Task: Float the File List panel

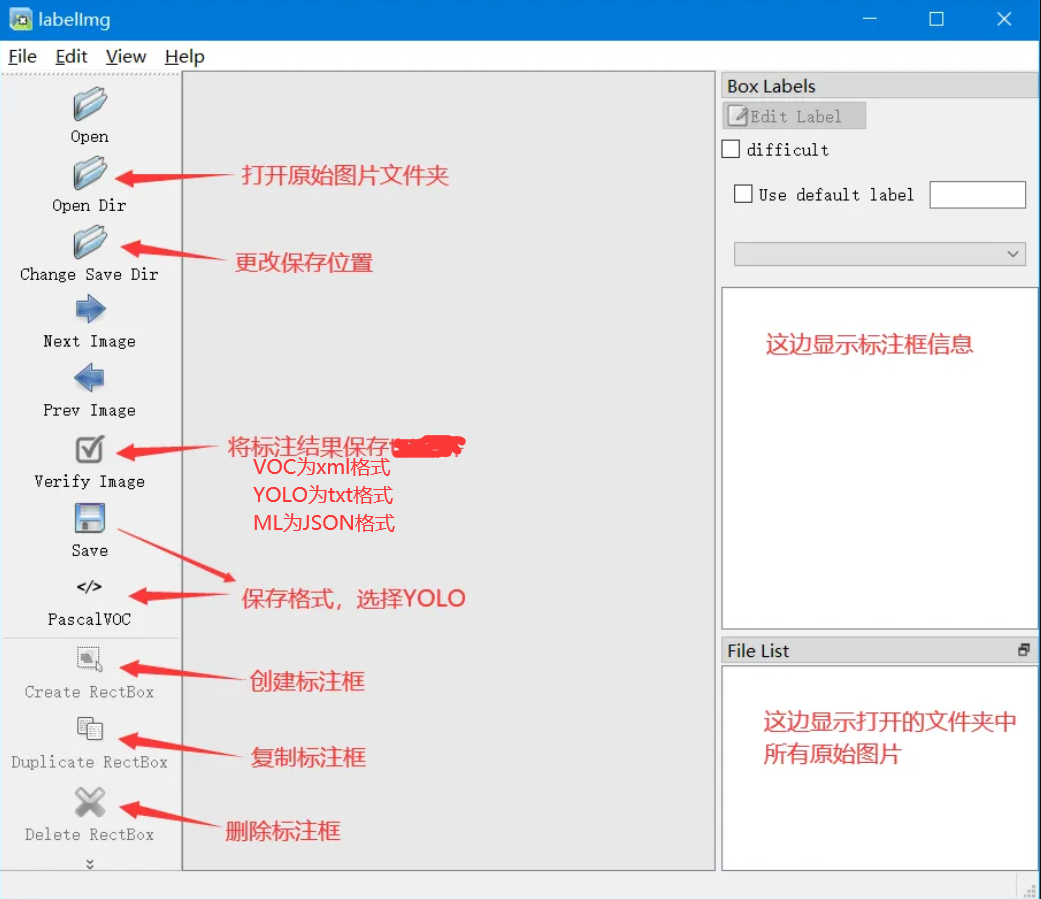Action: coord(1023,650)
